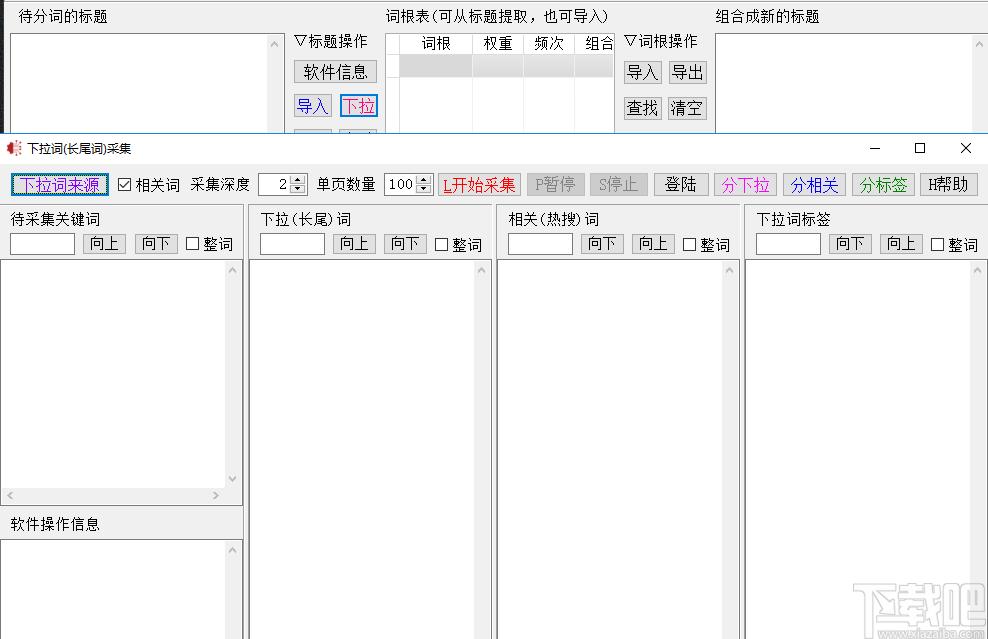Enable 整词 under 相关(热搜)词
This screenshot has height=639, width=988.
point(690,245)
